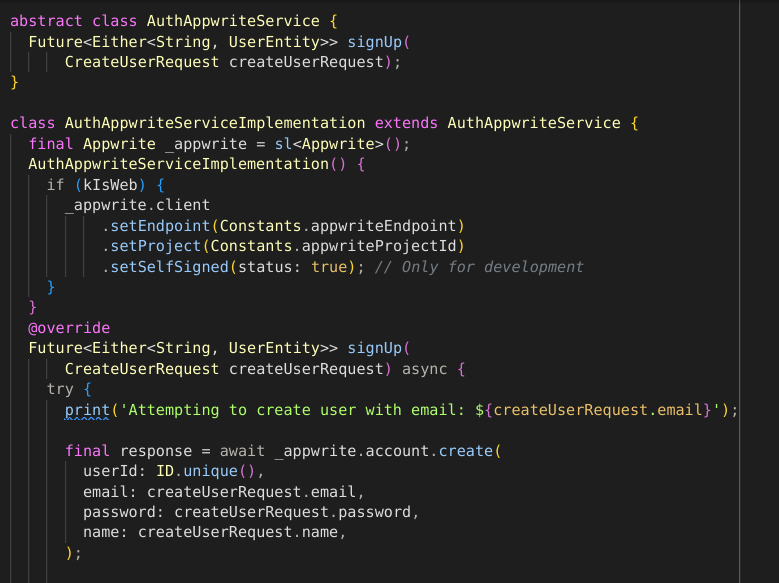Click the class name 'AuthAppwriteServiceImplementation' after 'class'
Viewport: 779px width, 583px height.
215,123
